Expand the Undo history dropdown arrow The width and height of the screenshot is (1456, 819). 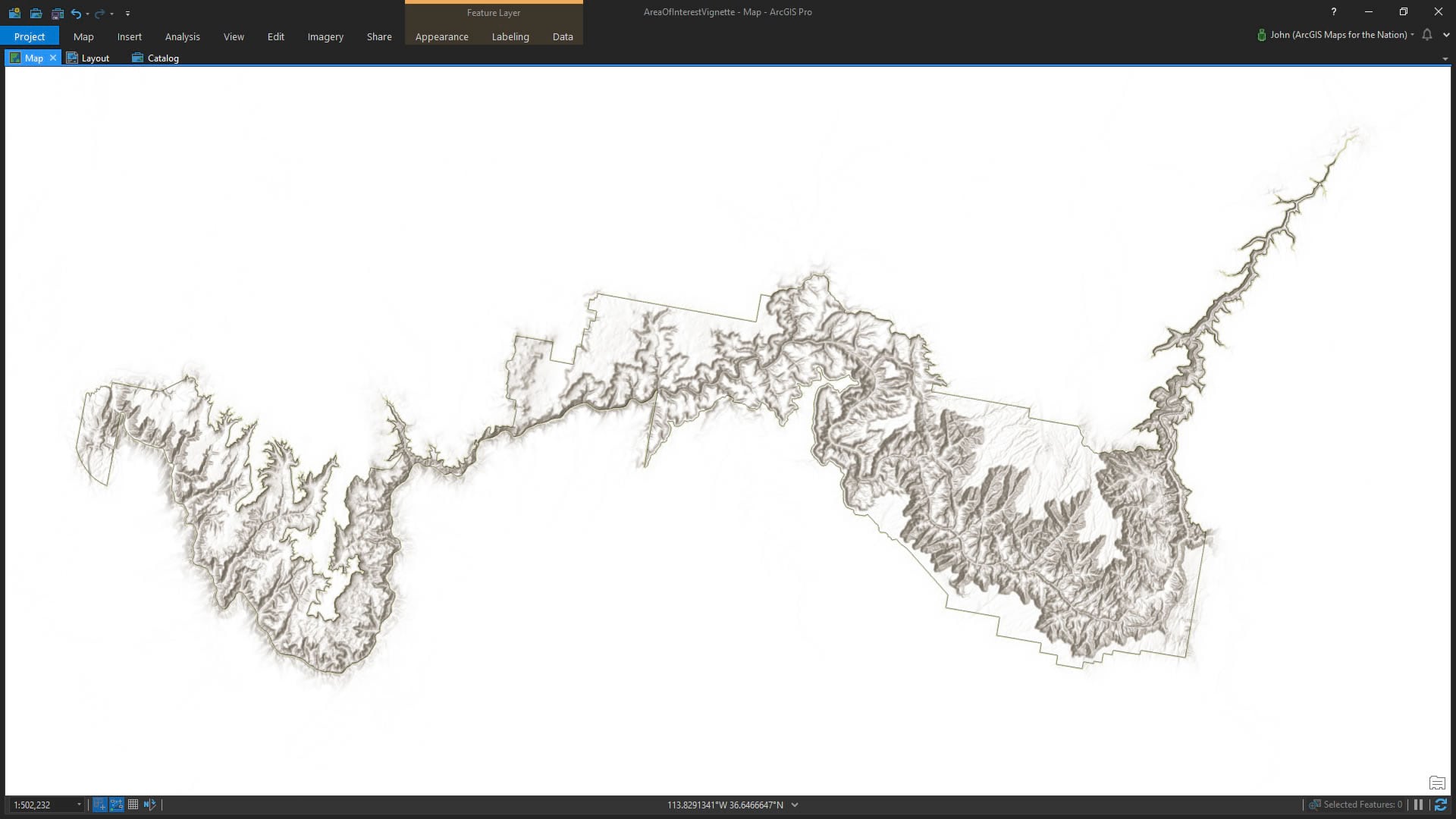coord(88,14)
